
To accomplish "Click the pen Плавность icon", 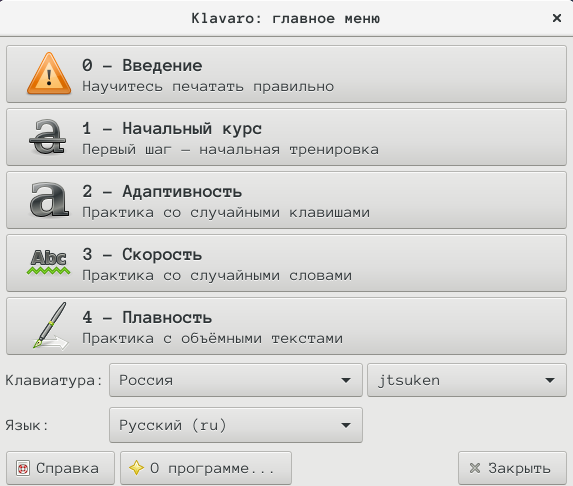I will (50, 326).
